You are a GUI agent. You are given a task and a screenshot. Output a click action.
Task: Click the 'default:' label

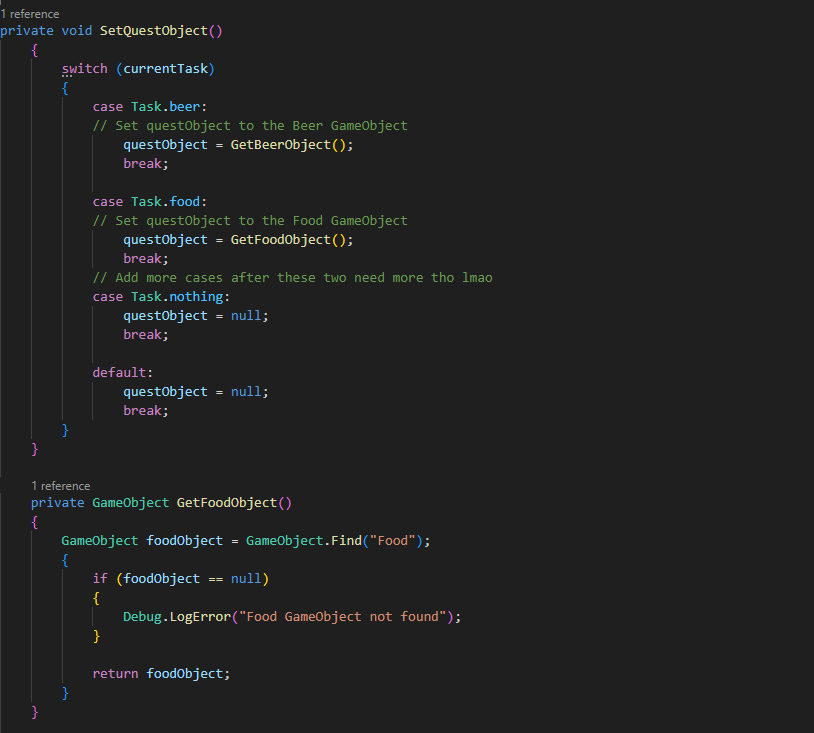point(123,373)
